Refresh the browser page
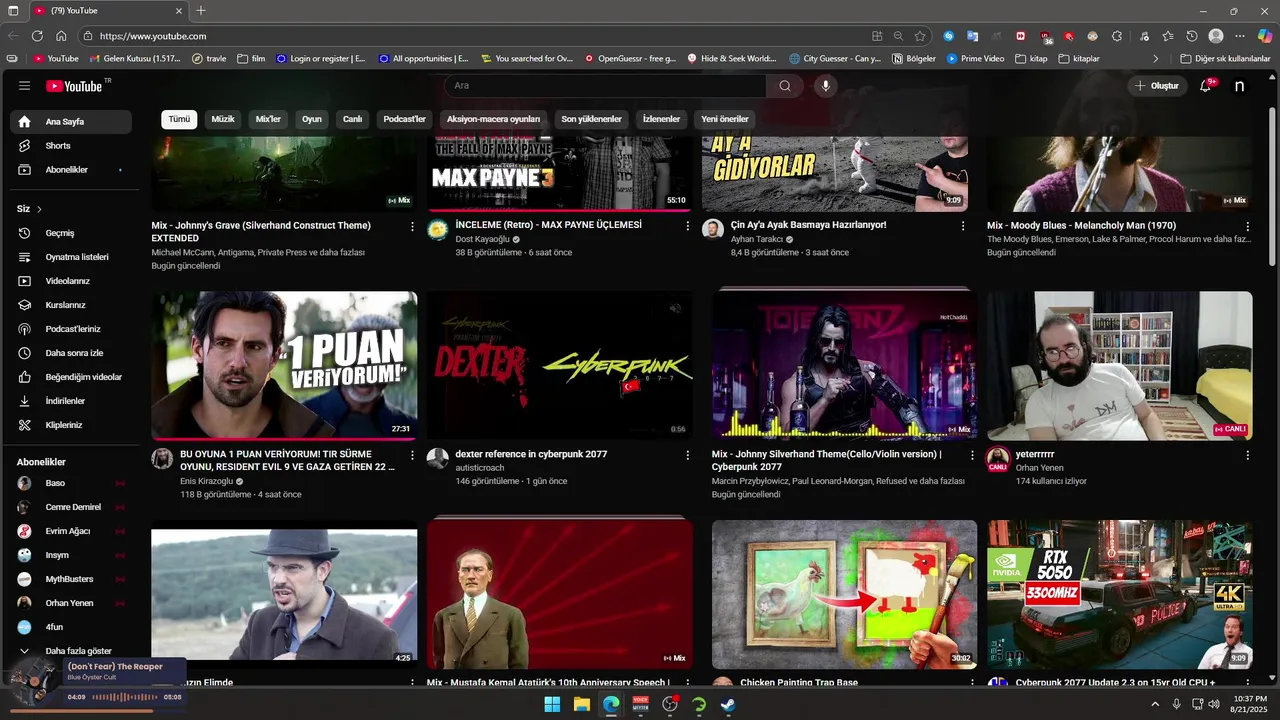The width and height of the screenshot is (1280, 720). click(37, 36)
